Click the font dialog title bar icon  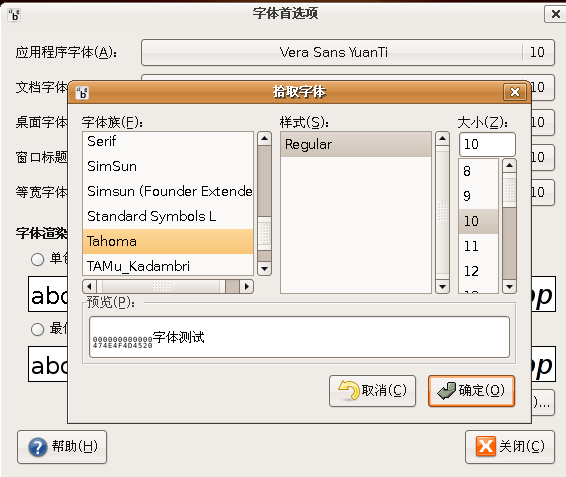tap(82, 93)
